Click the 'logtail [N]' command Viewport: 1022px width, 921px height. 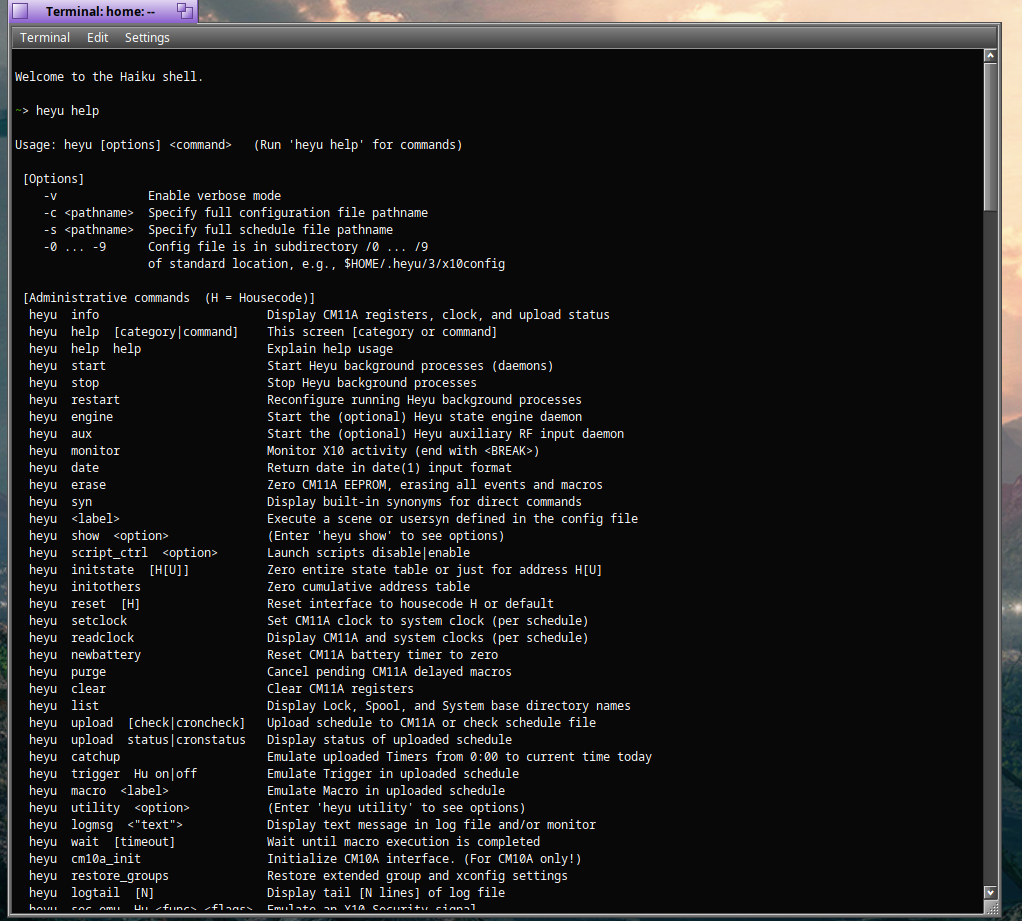click(x=113, y=892)
